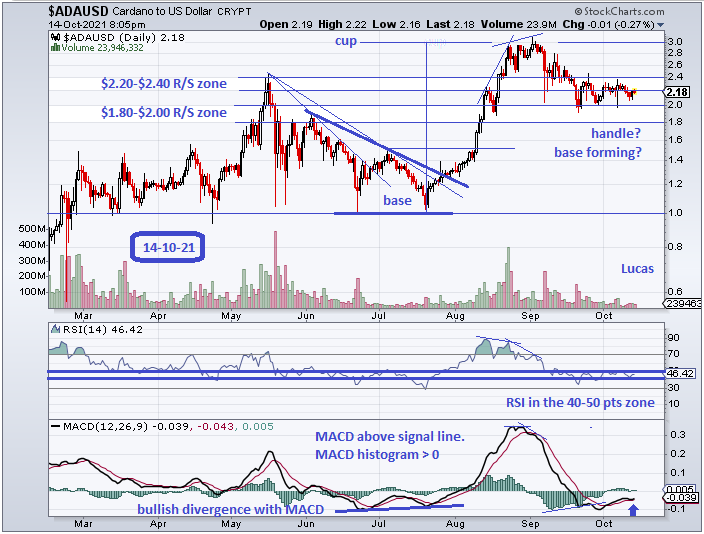Click the current price tag 2.18

677,92
